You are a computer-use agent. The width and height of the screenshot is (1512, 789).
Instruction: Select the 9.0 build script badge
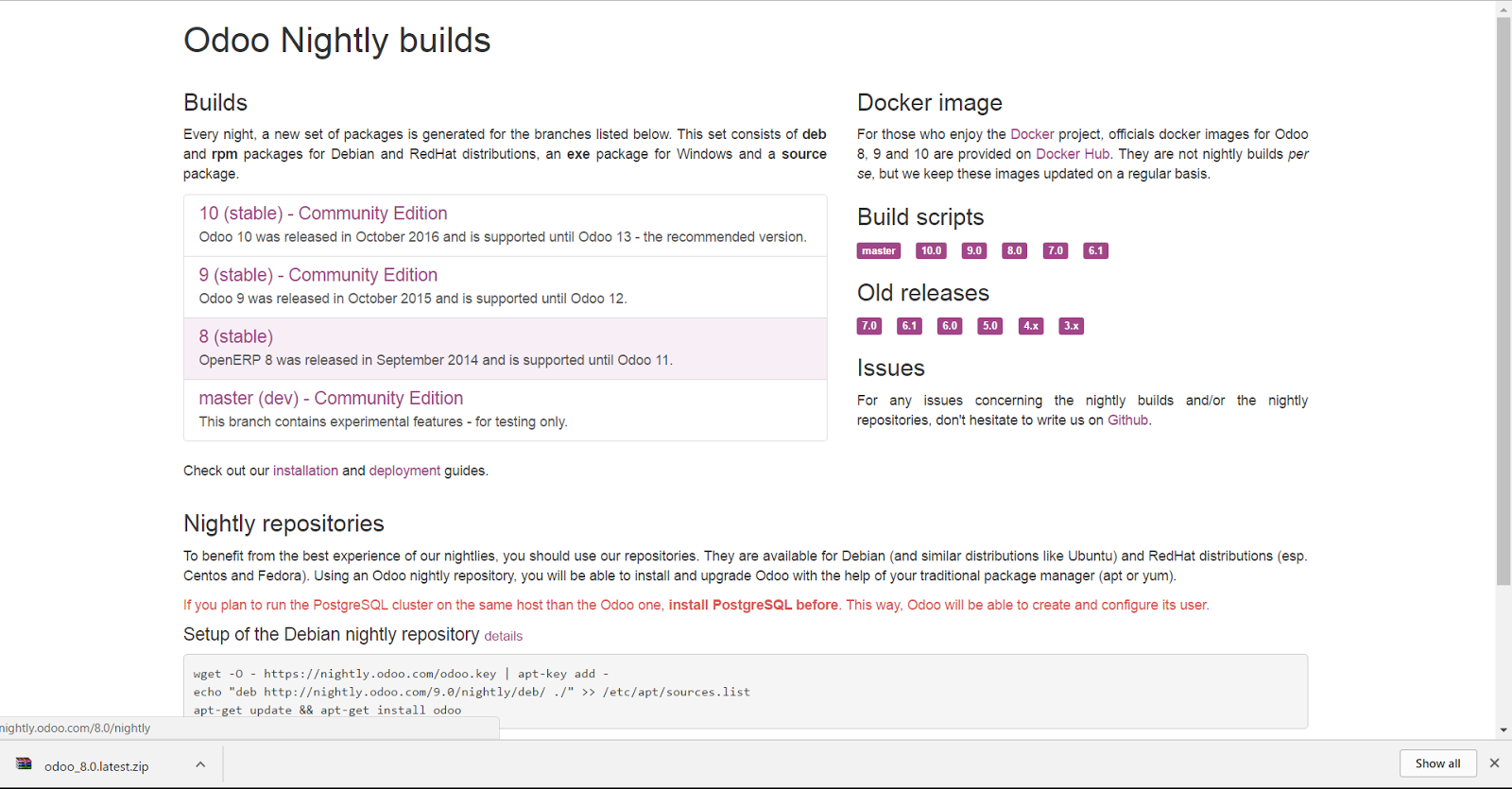point(973,250)
